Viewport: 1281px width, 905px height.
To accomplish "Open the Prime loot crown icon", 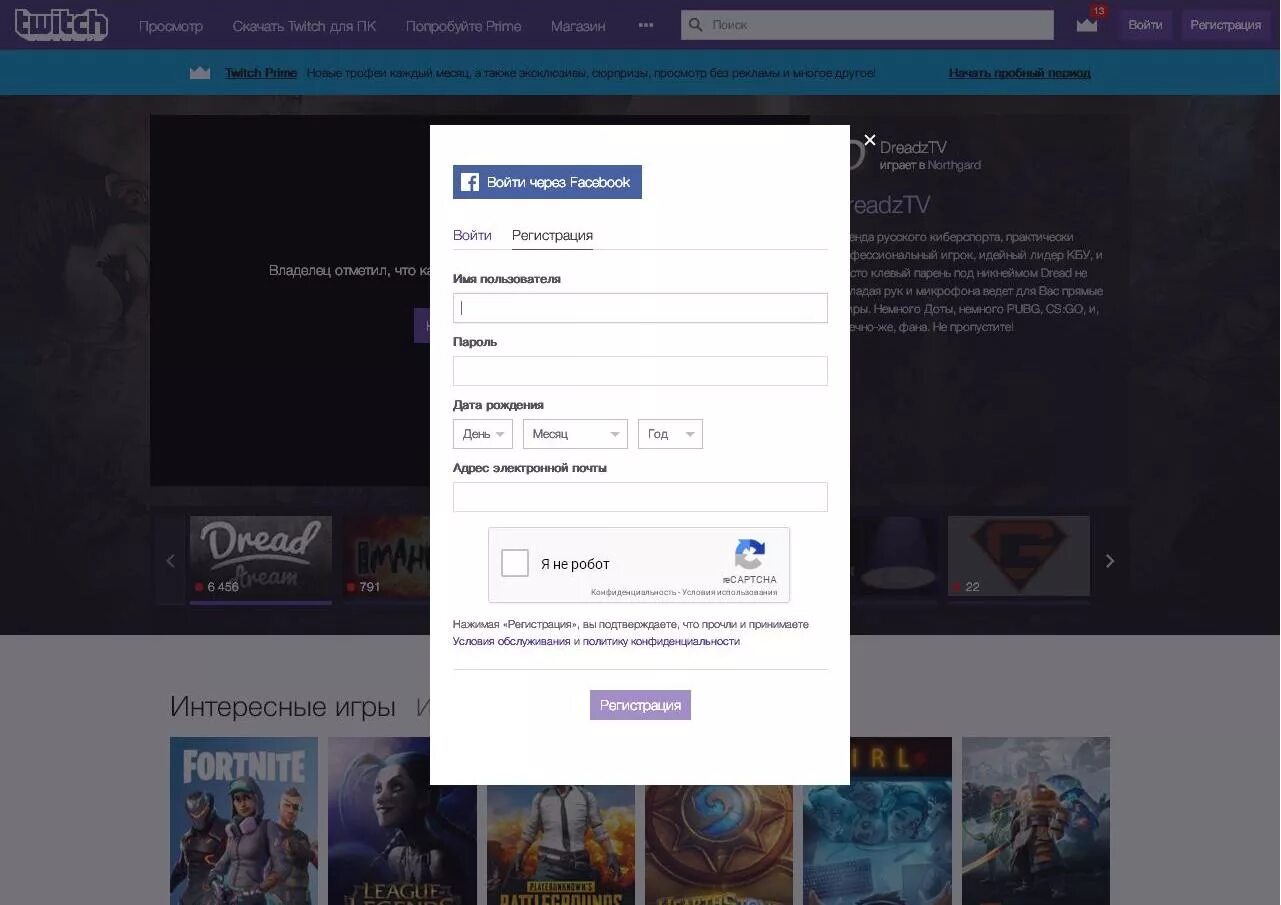I will tap(1087, 25).
